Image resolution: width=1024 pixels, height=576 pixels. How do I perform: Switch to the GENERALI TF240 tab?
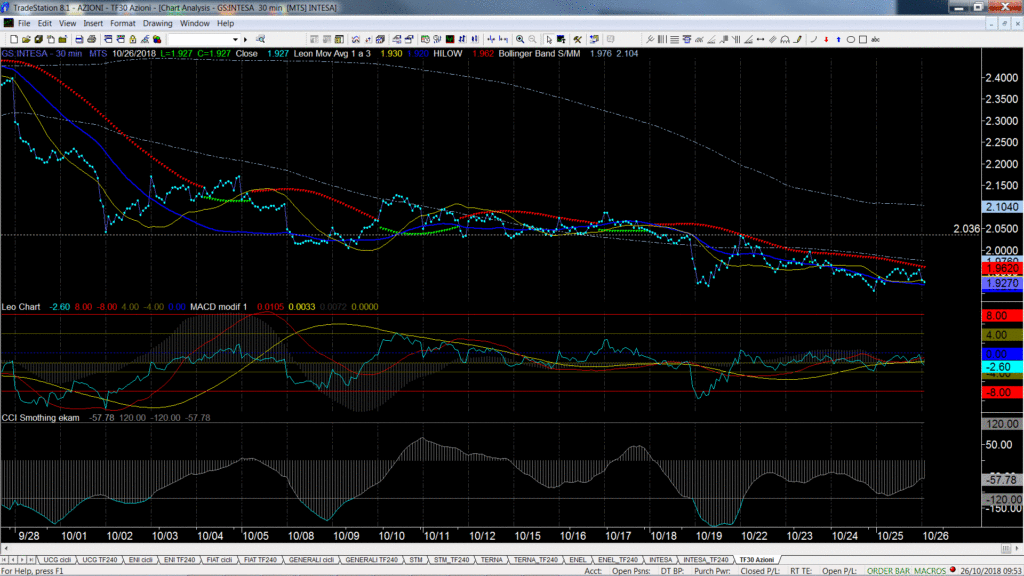coord(371,560)
